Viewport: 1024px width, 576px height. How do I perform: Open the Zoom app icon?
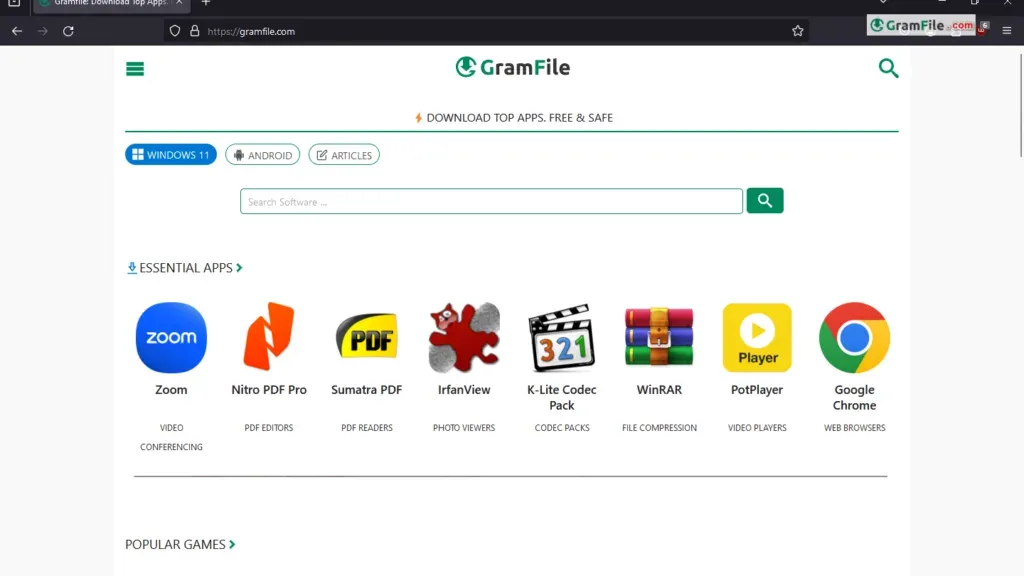point(171,338)
